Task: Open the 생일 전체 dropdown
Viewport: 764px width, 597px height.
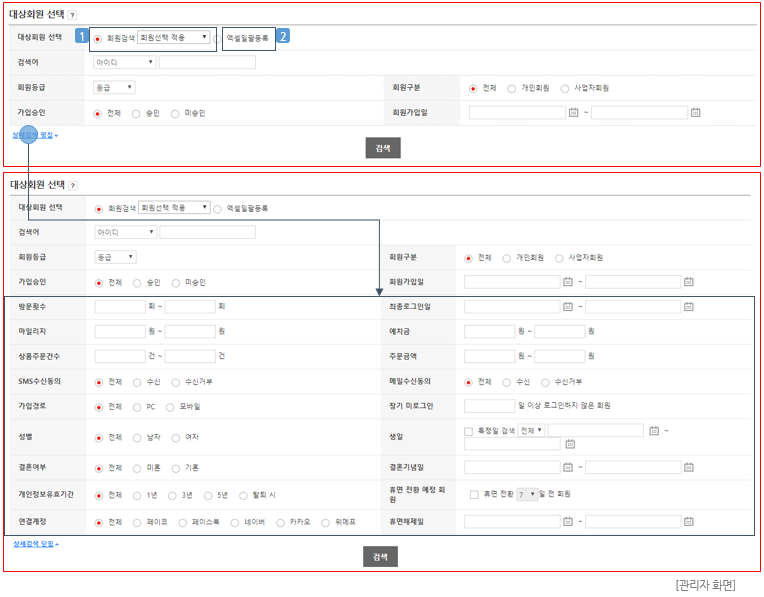Action: click(531, 430)
